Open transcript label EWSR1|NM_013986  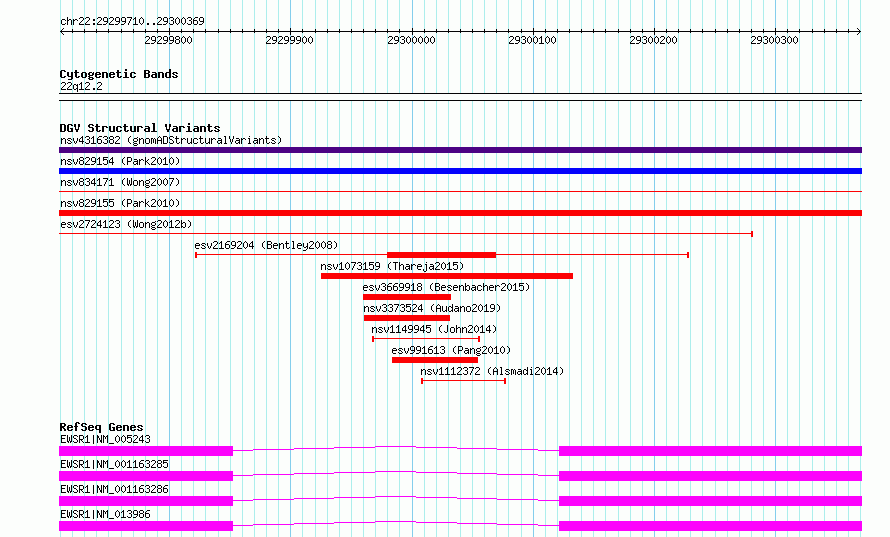point(105,514)
